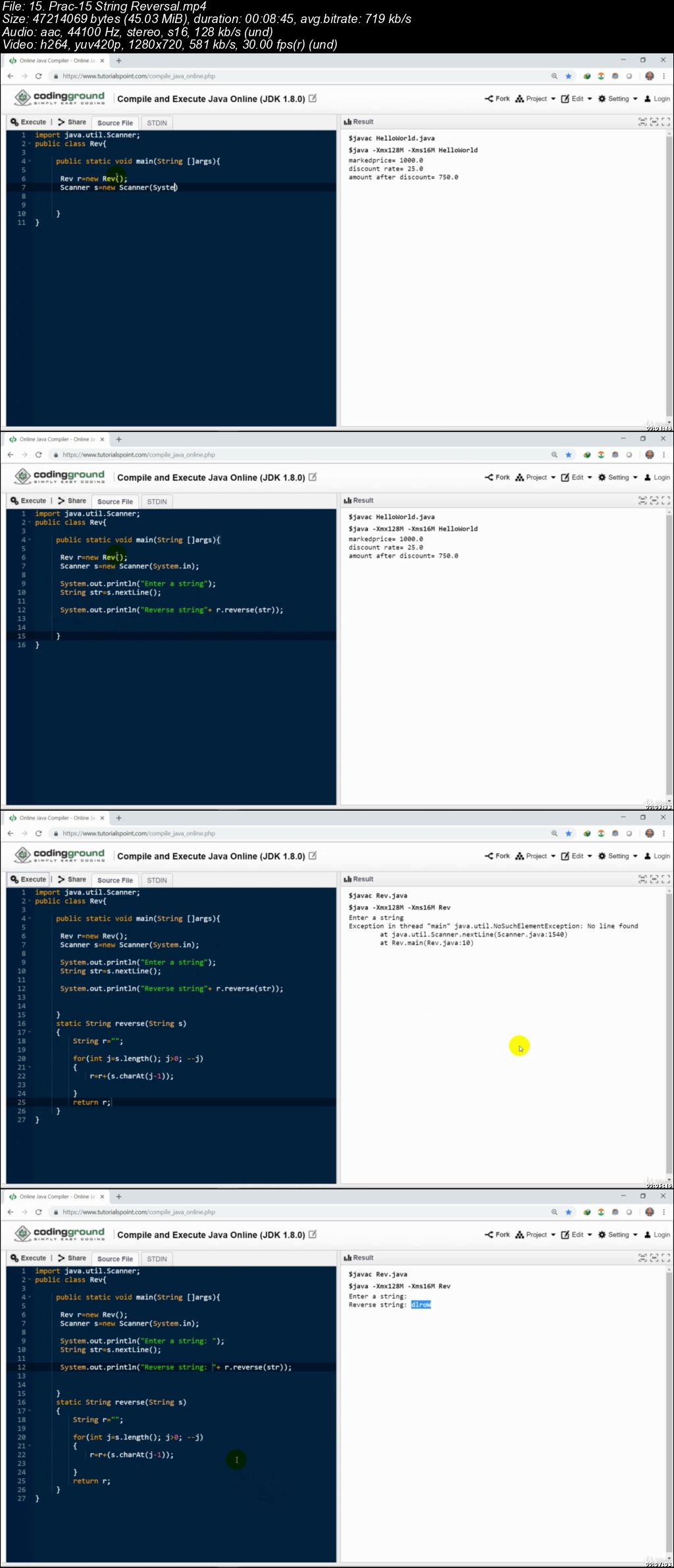Open the Edit dropdown in the second frame

(x=577, y=477)
